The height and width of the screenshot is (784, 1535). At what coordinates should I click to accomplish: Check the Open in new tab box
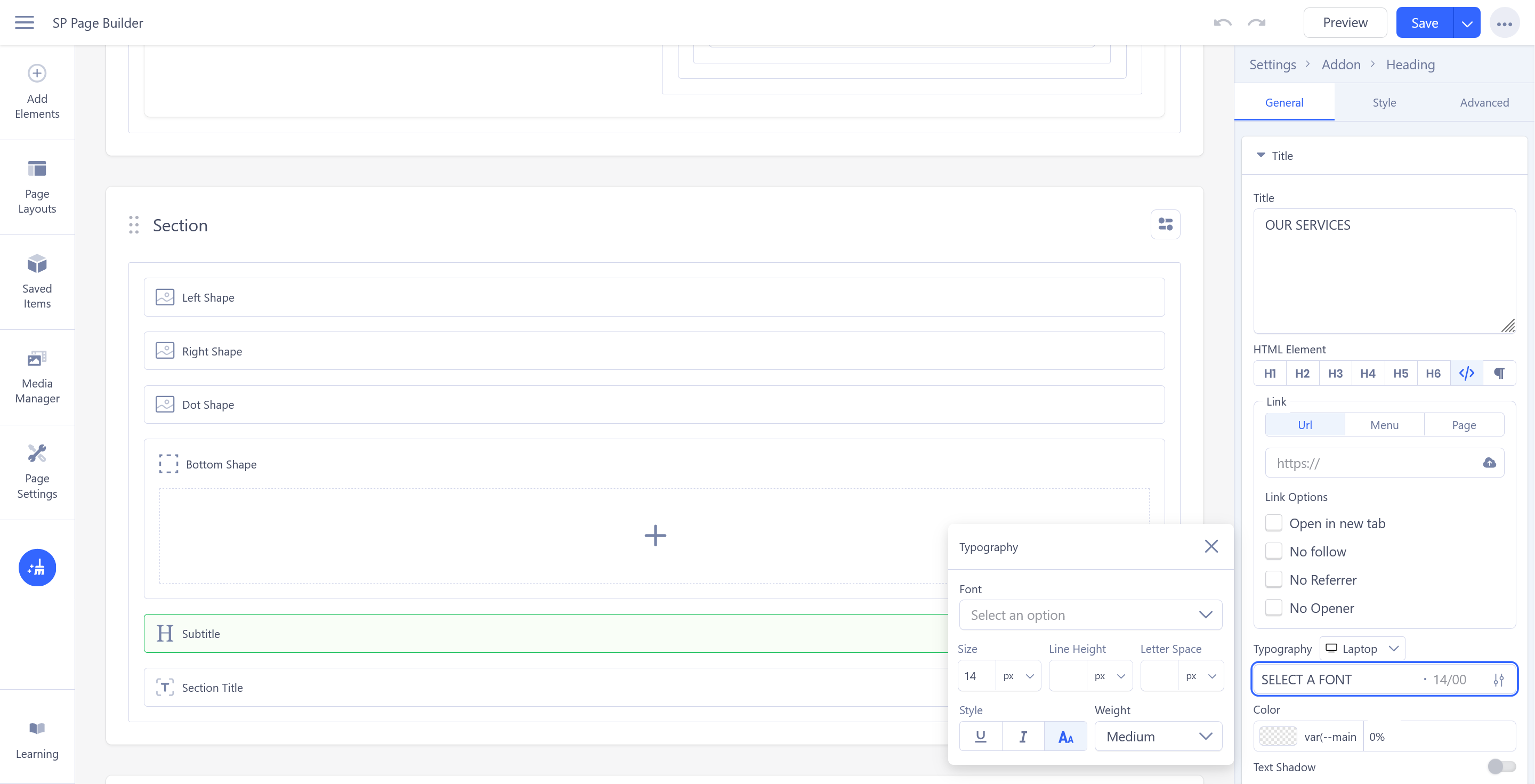tap(1273, 523)
